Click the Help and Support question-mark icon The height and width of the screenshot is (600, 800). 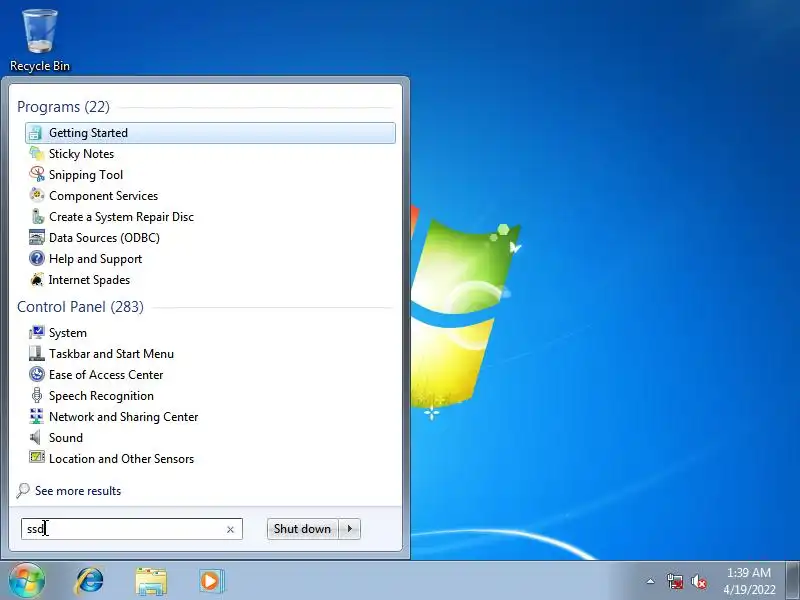(36, 258)
